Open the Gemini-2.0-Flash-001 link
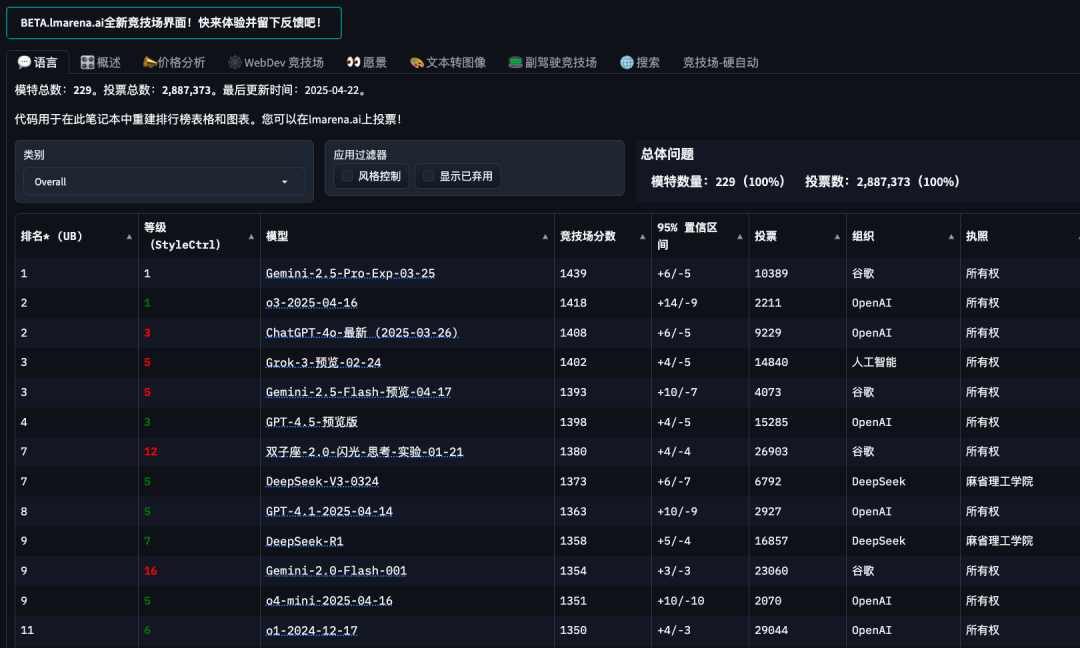The height and width of the screenshot is (648, 1080). (x=336, y=571)
